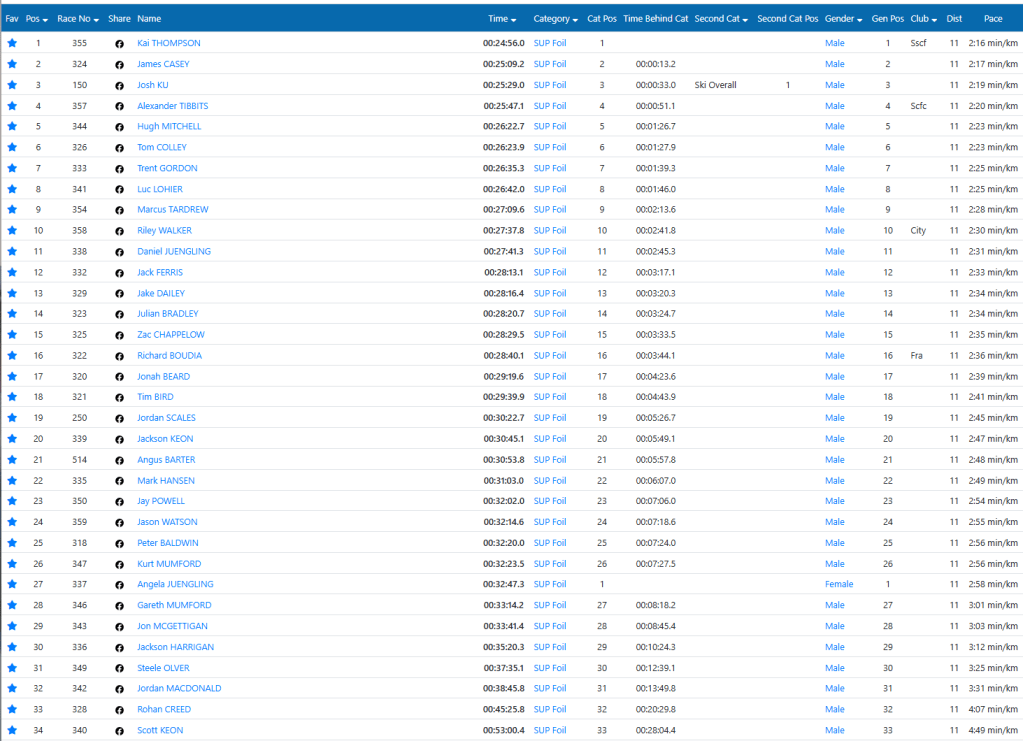
Task: Click the Club column header
Action: pyautogui.click(x=923, y=19)
